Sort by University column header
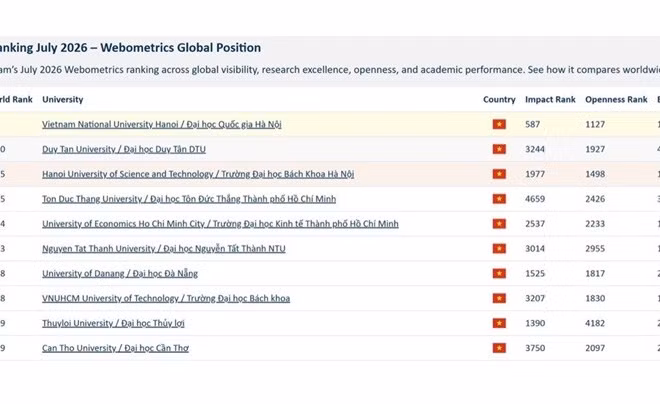660x404 pixels. coord(63,99)
